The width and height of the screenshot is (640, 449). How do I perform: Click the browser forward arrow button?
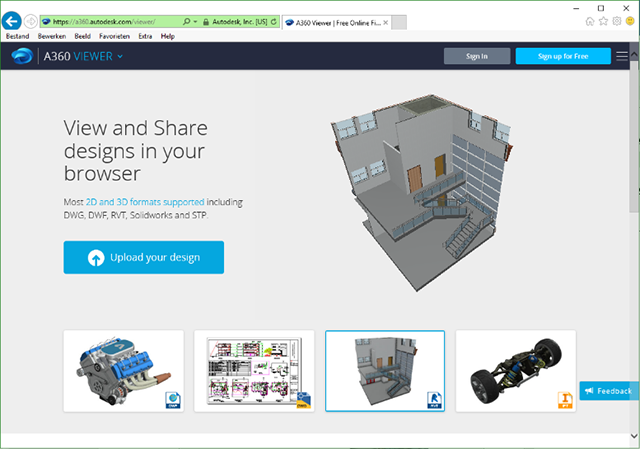coord(31,21)
